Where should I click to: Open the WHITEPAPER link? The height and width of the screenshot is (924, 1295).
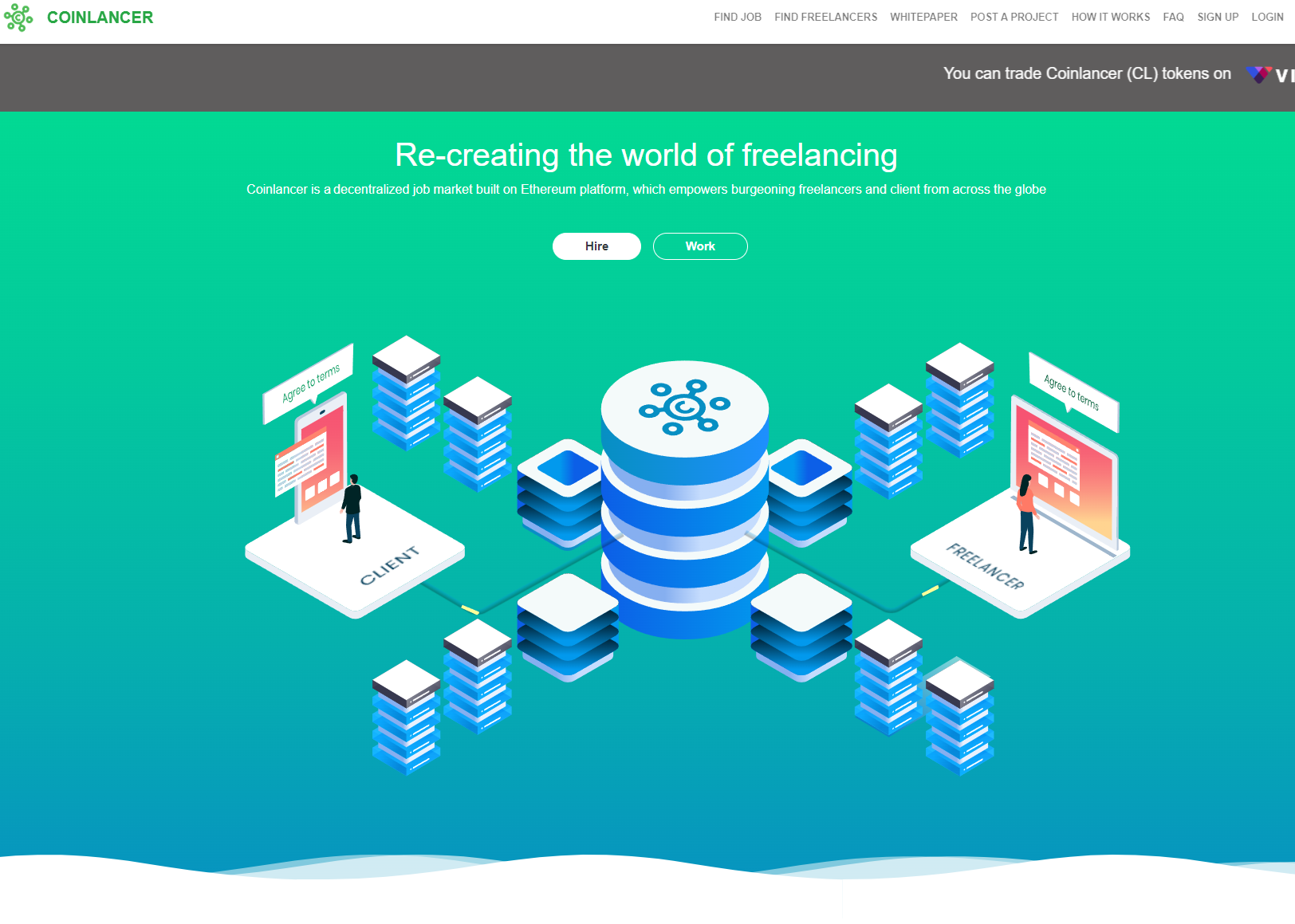point(923,17)
